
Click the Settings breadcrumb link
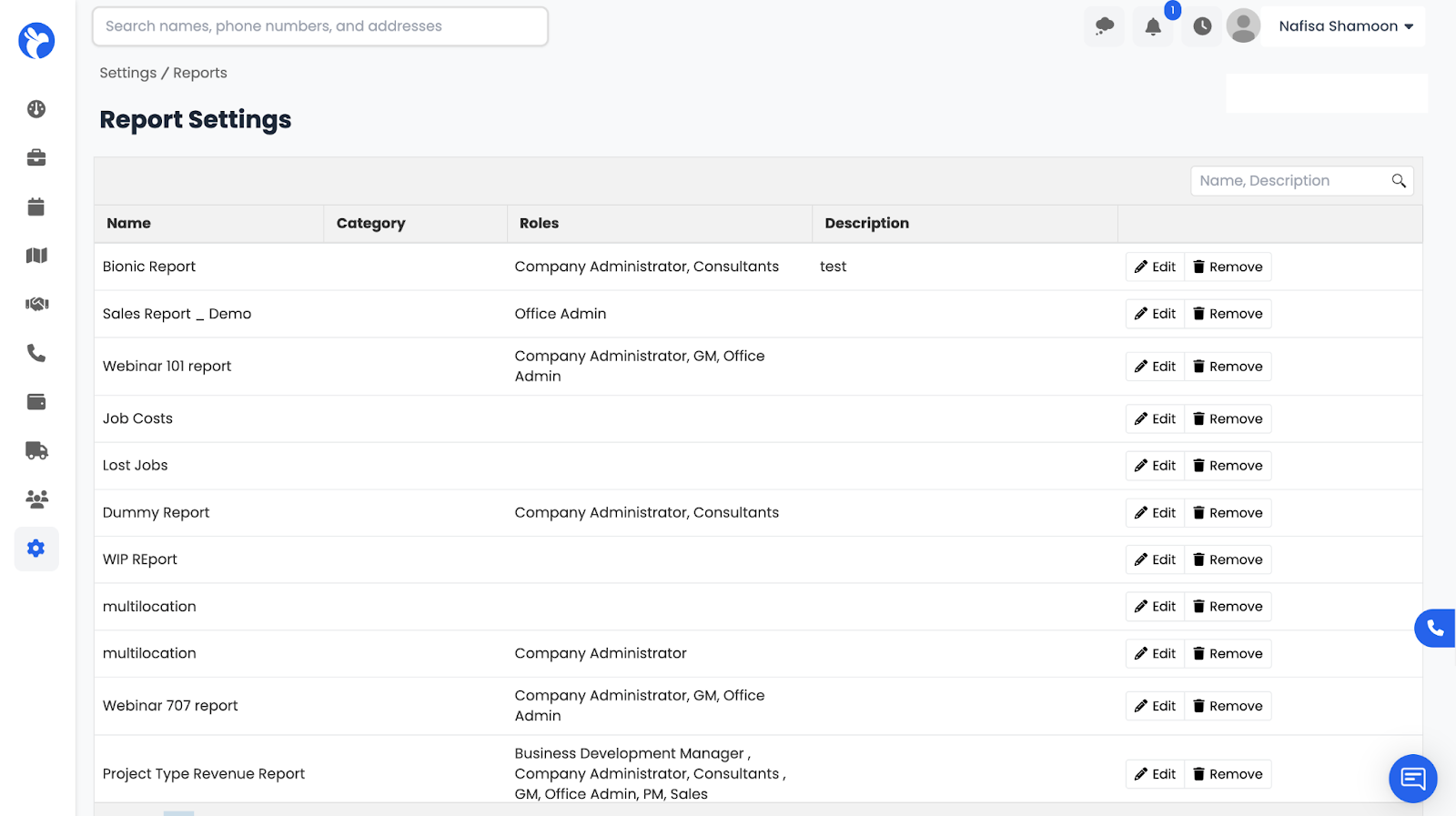[x=127, y=73]
